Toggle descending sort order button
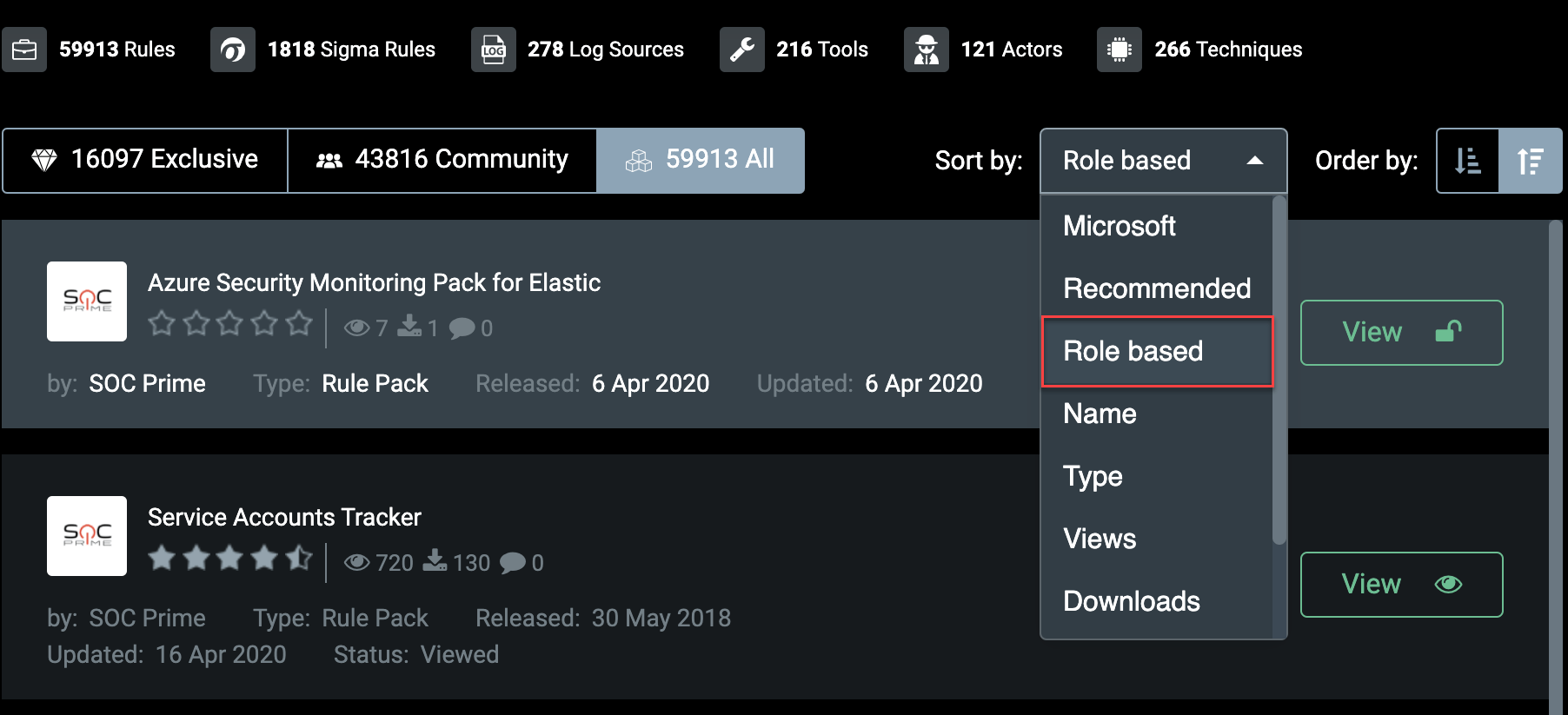The image size is (1568, 715). pos(1531,161)
